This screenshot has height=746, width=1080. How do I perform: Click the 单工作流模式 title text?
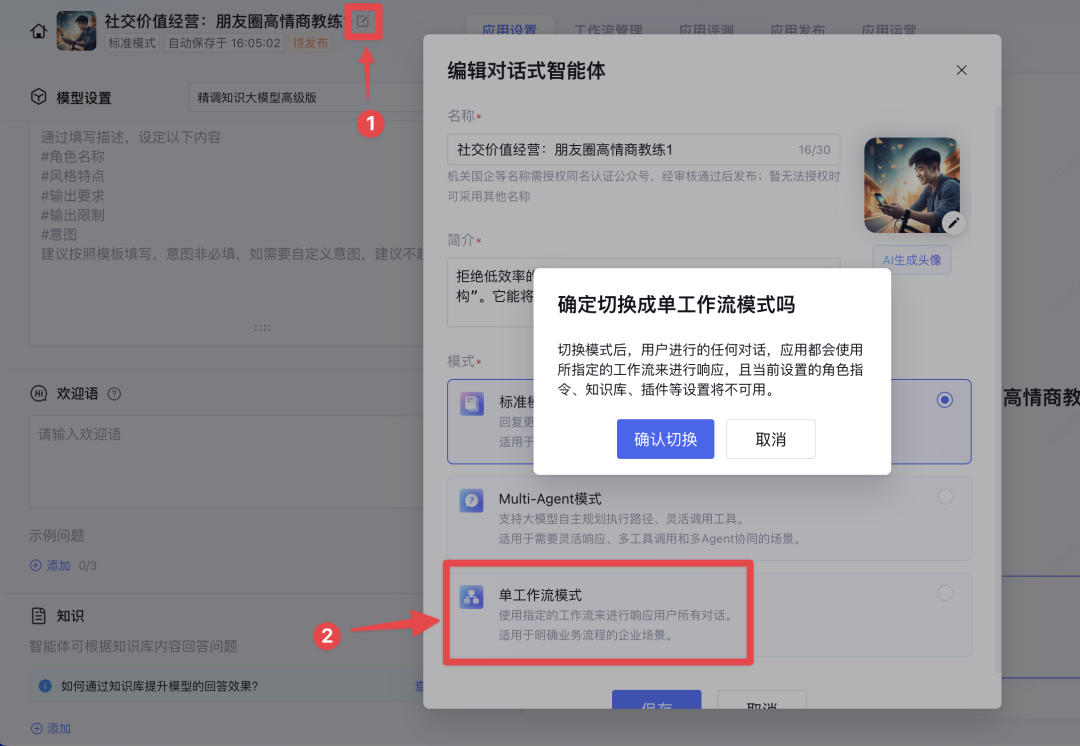pos(540,595)
